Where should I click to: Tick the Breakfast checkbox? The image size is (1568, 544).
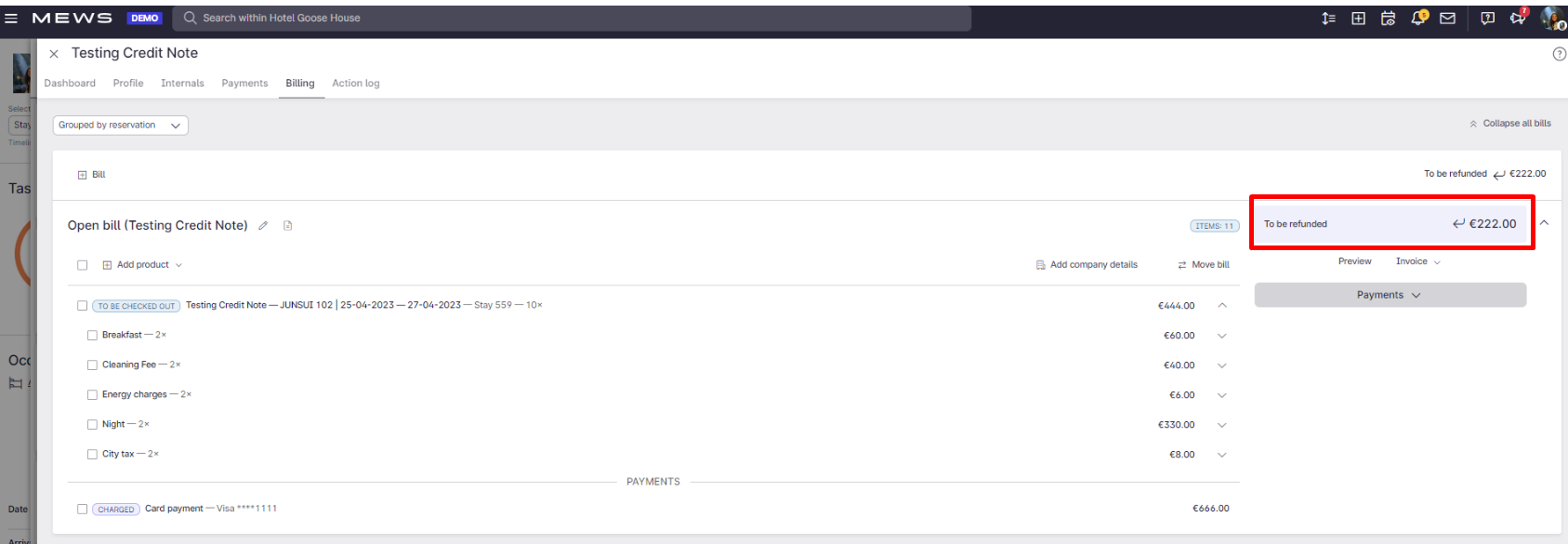click(x=92, y=336)
